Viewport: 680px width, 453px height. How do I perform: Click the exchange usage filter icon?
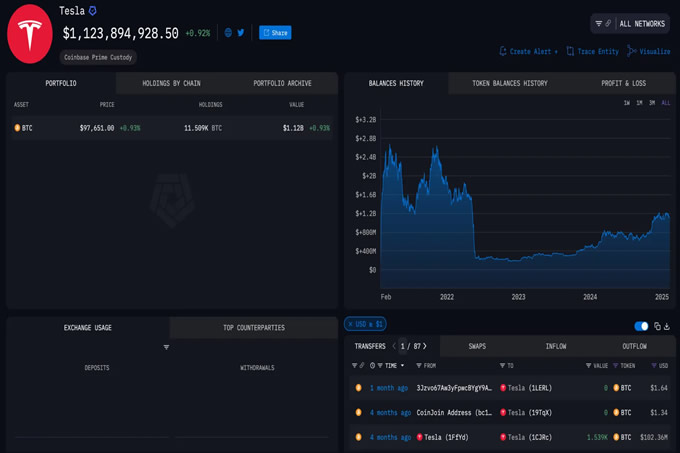(166, 347)
